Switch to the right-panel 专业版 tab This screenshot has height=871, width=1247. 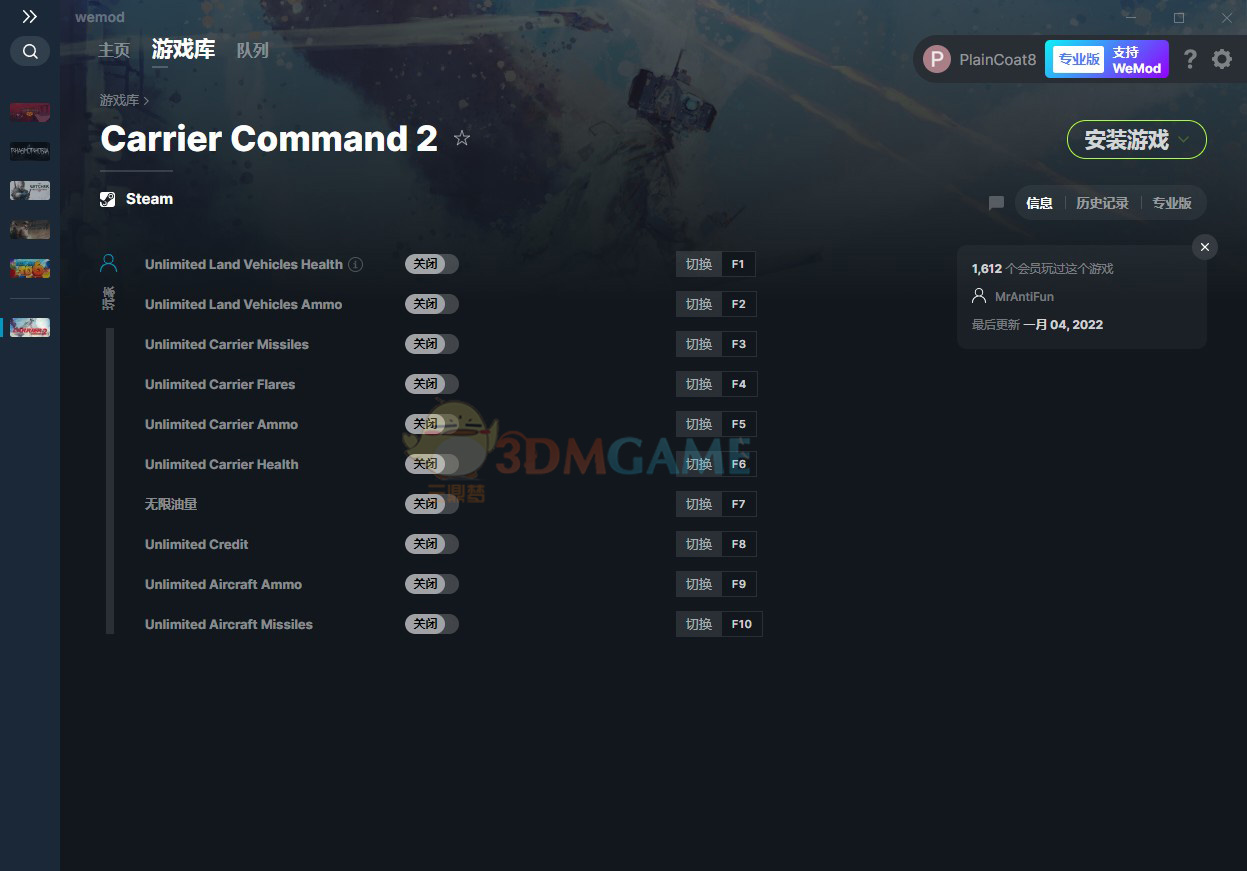(1172, 203)
